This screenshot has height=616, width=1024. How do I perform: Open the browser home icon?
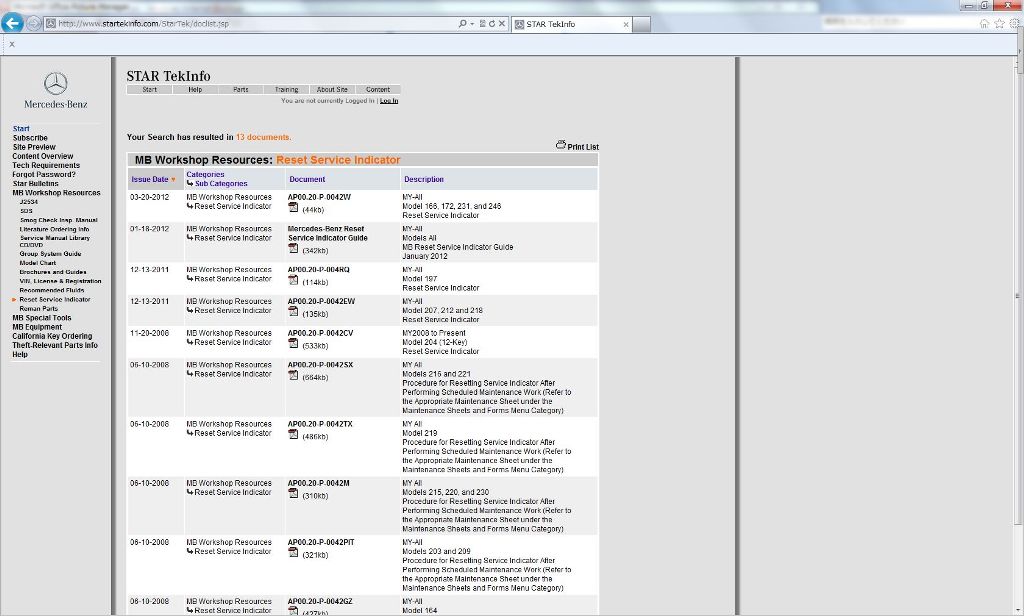(x=984, y=24)
